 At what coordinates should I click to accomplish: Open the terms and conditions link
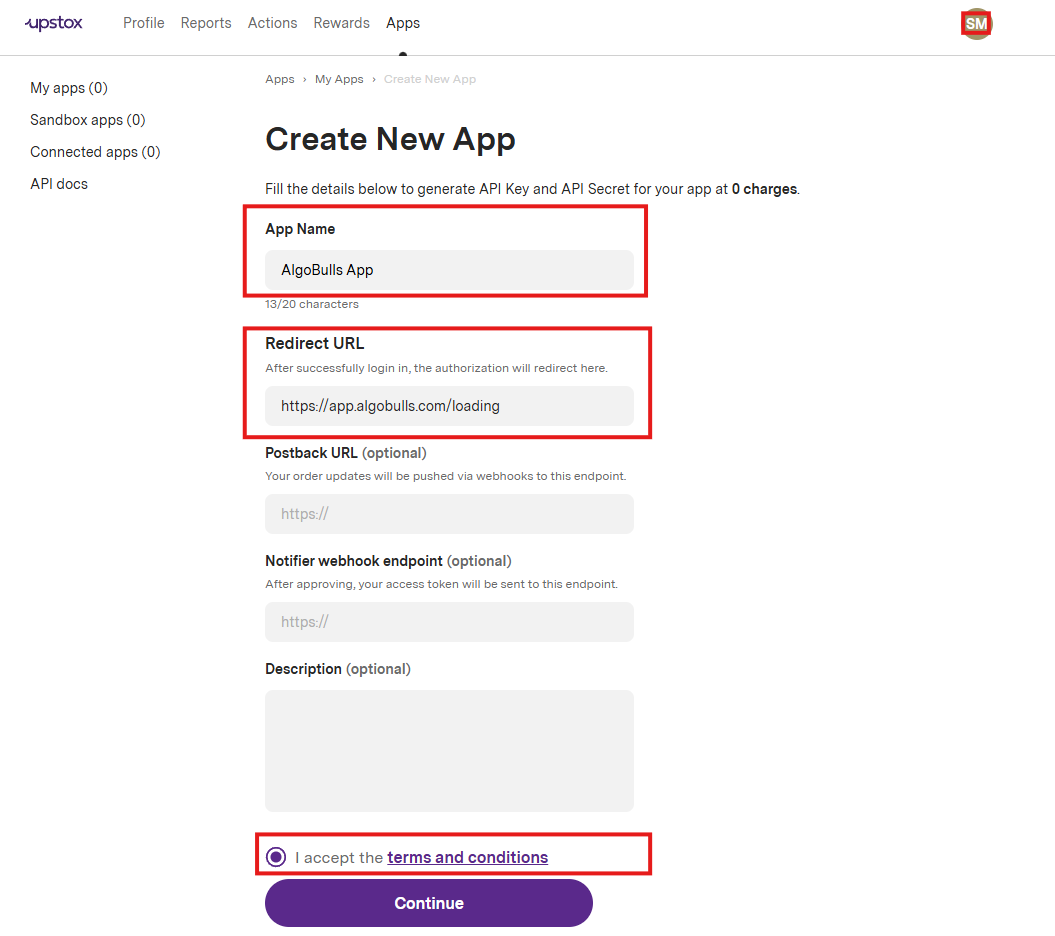tap(468, 857)
